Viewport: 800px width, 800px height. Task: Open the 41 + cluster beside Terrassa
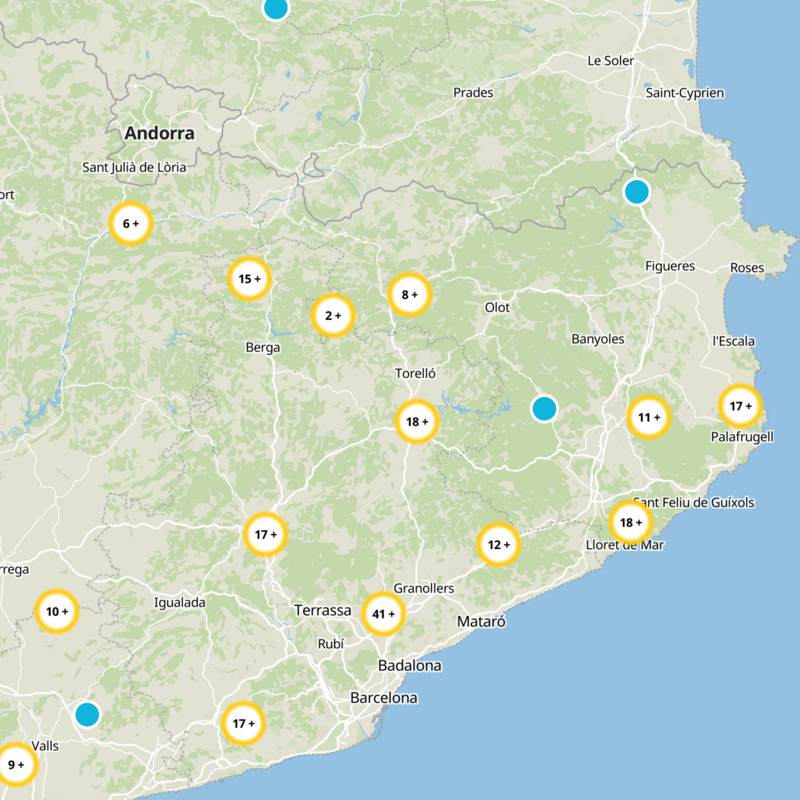[x=383, y=614]
